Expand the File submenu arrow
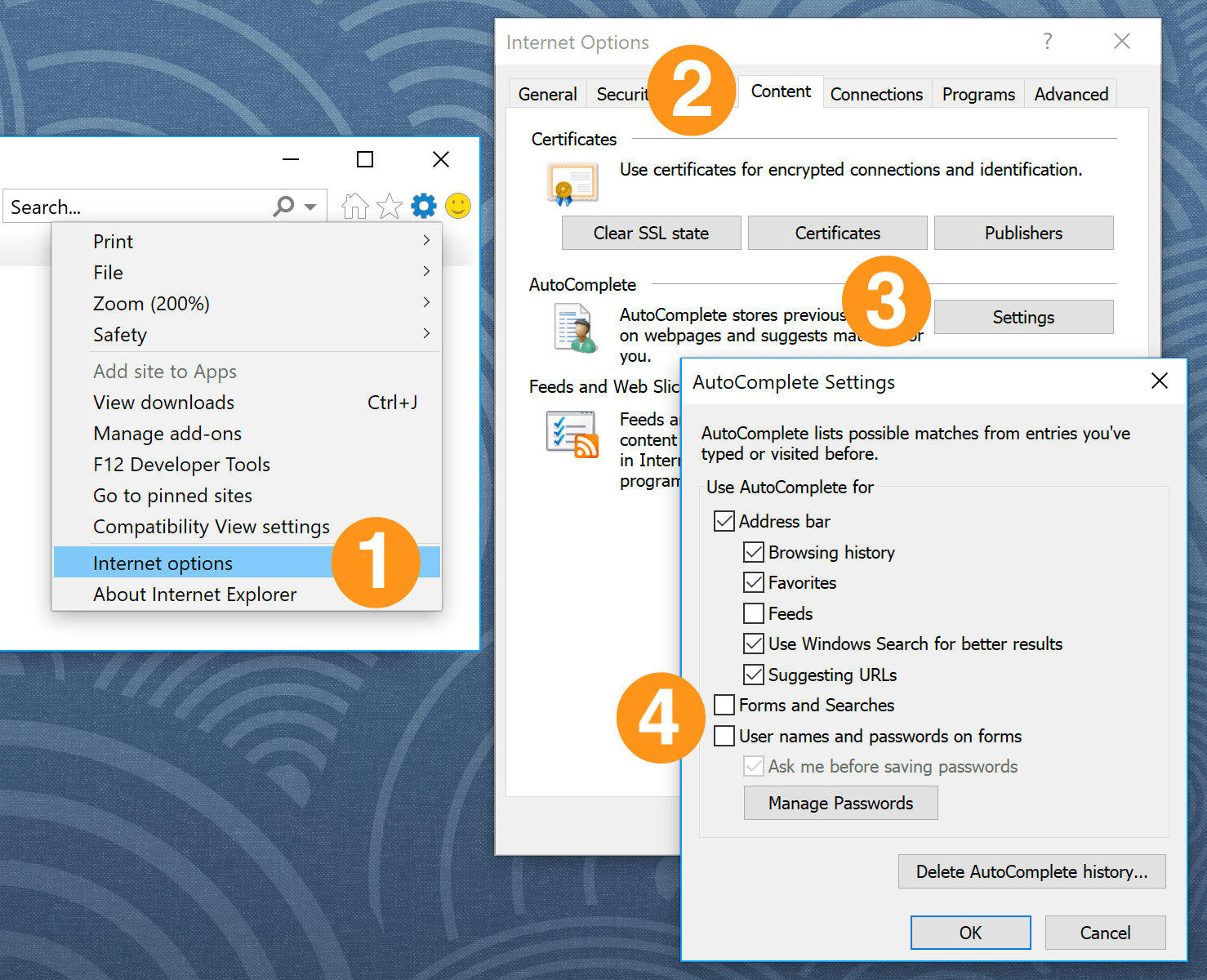The width and height of the screenshot is (1207, 980). coord(426,271)
